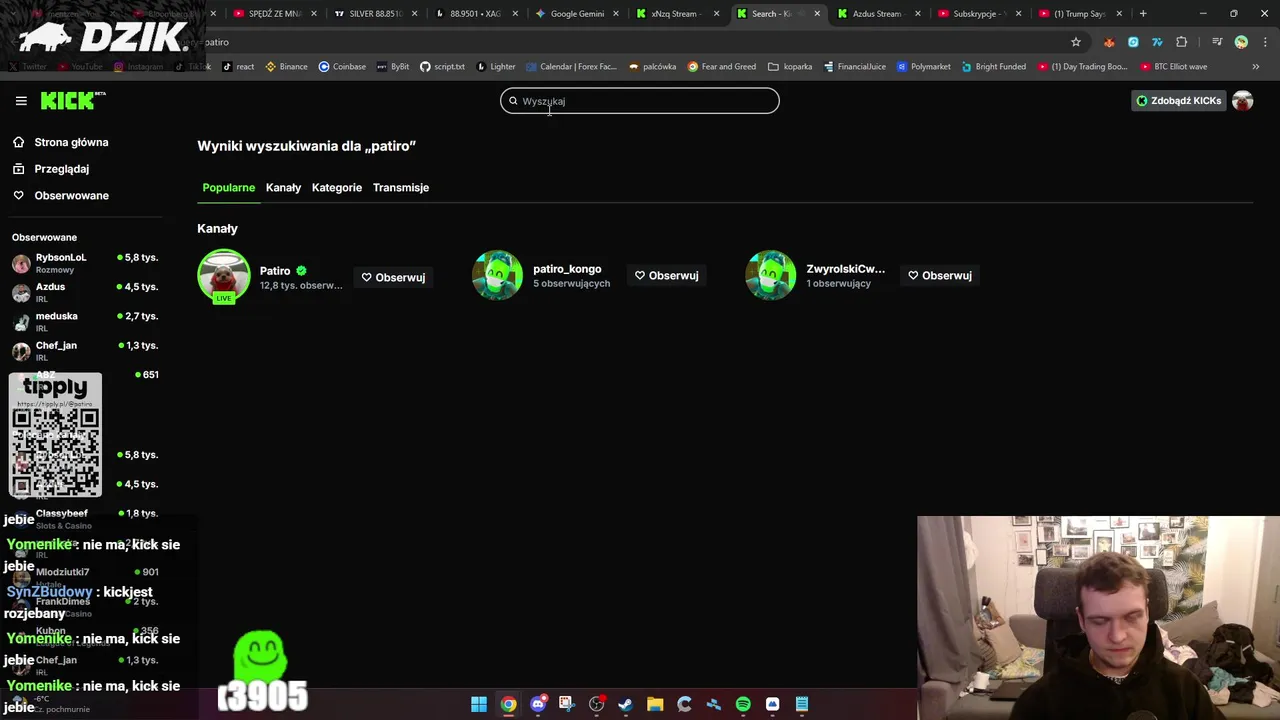Image resolution: width=1280 pixels, height=720 pixels.
Task: Open the Bright Funded bookmark
Action: coord(994,67)
